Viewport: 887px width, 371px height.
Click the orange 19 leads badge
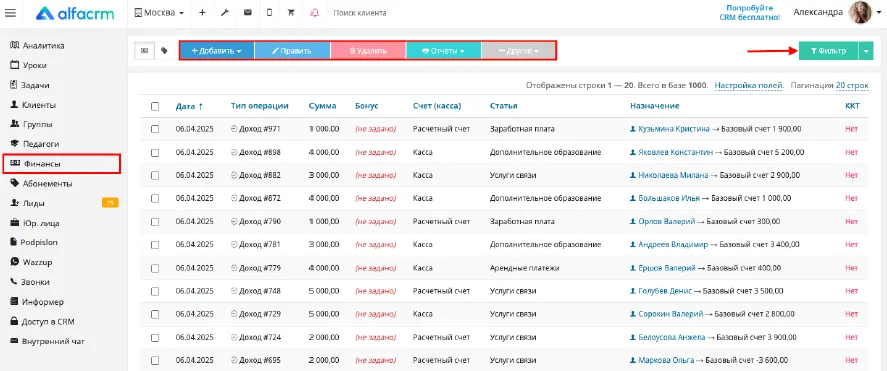[110, 202]
